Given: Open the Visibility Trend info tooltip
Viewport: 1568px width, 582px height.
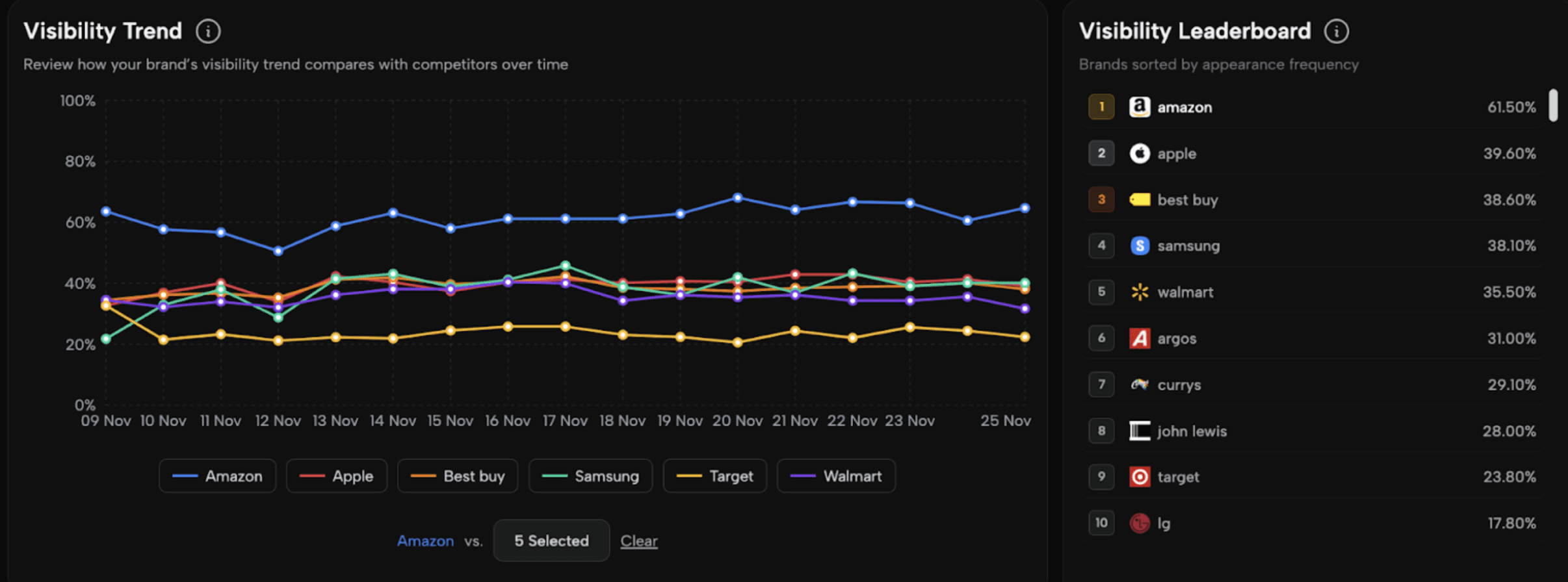Looking at the screenshot, I should click(x=207, y=30).
